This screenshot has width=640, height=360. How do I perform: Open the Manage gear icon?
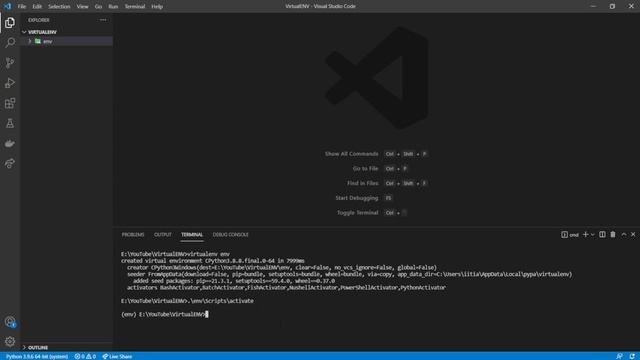(10, 341)
